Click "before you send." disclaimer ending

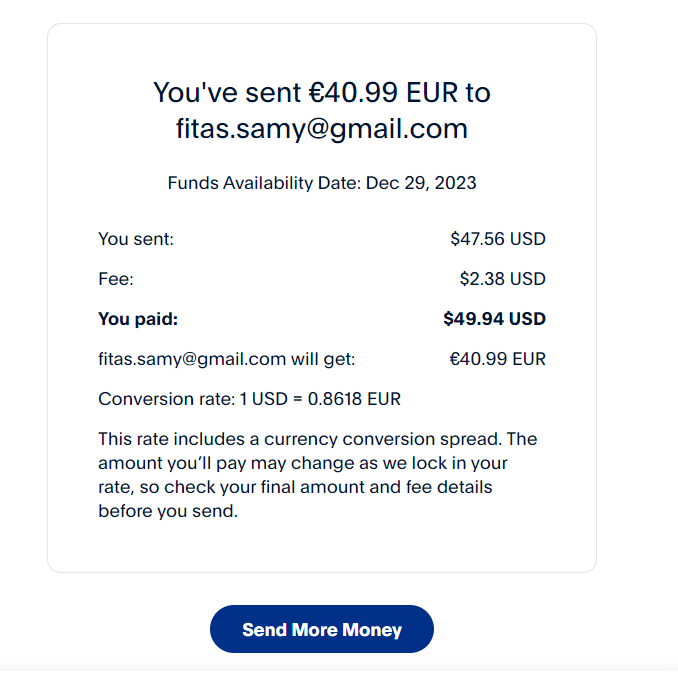(x=168, y=511)
